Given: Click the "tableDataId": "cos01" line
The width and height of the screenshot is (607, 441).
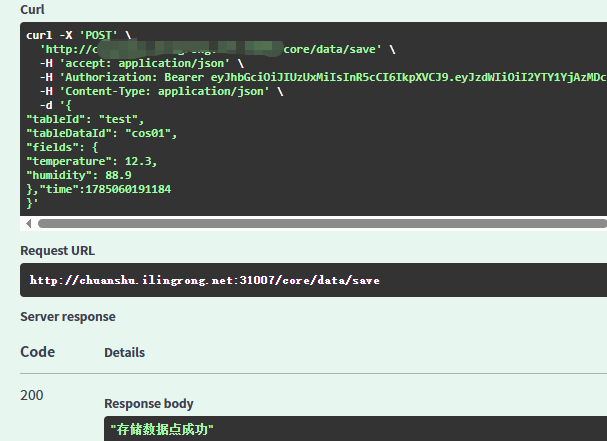Looking at the screenshot, I should pos(101,133).
